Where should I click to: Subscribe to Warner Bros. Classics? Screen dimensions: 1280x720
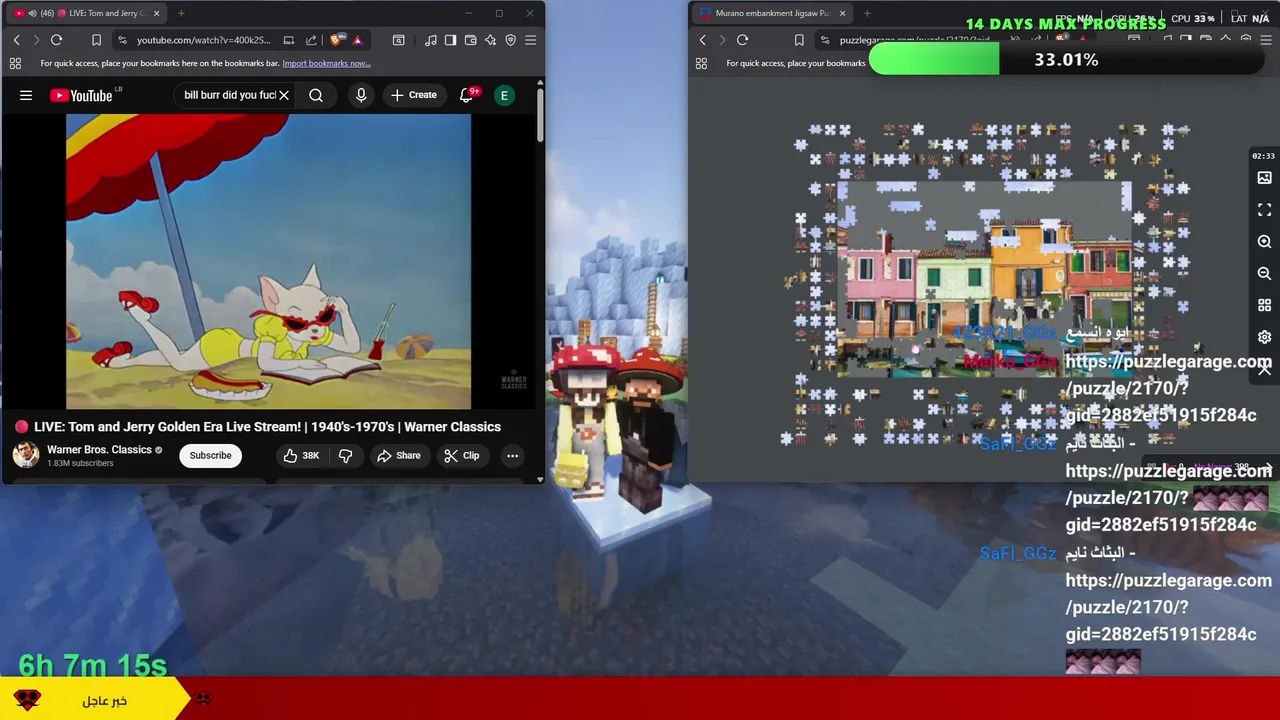click(210, 455)
